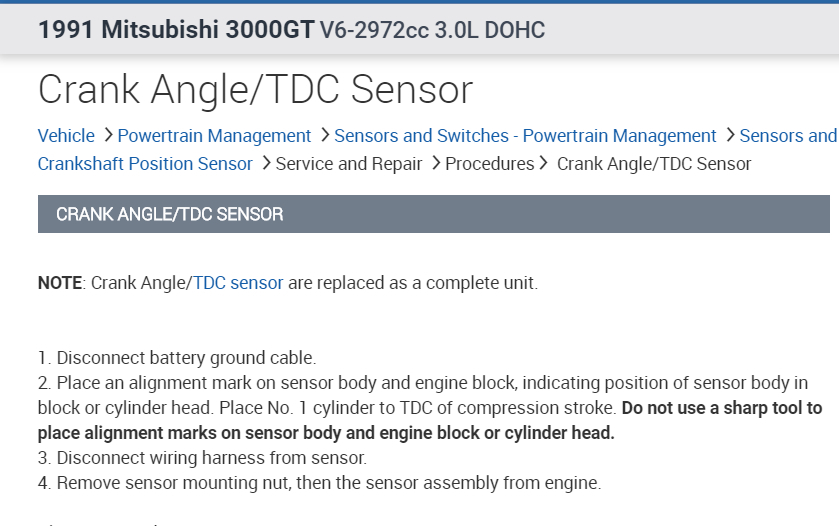Click the Vehicle breadcrumb link

click(x=66, y=136)
